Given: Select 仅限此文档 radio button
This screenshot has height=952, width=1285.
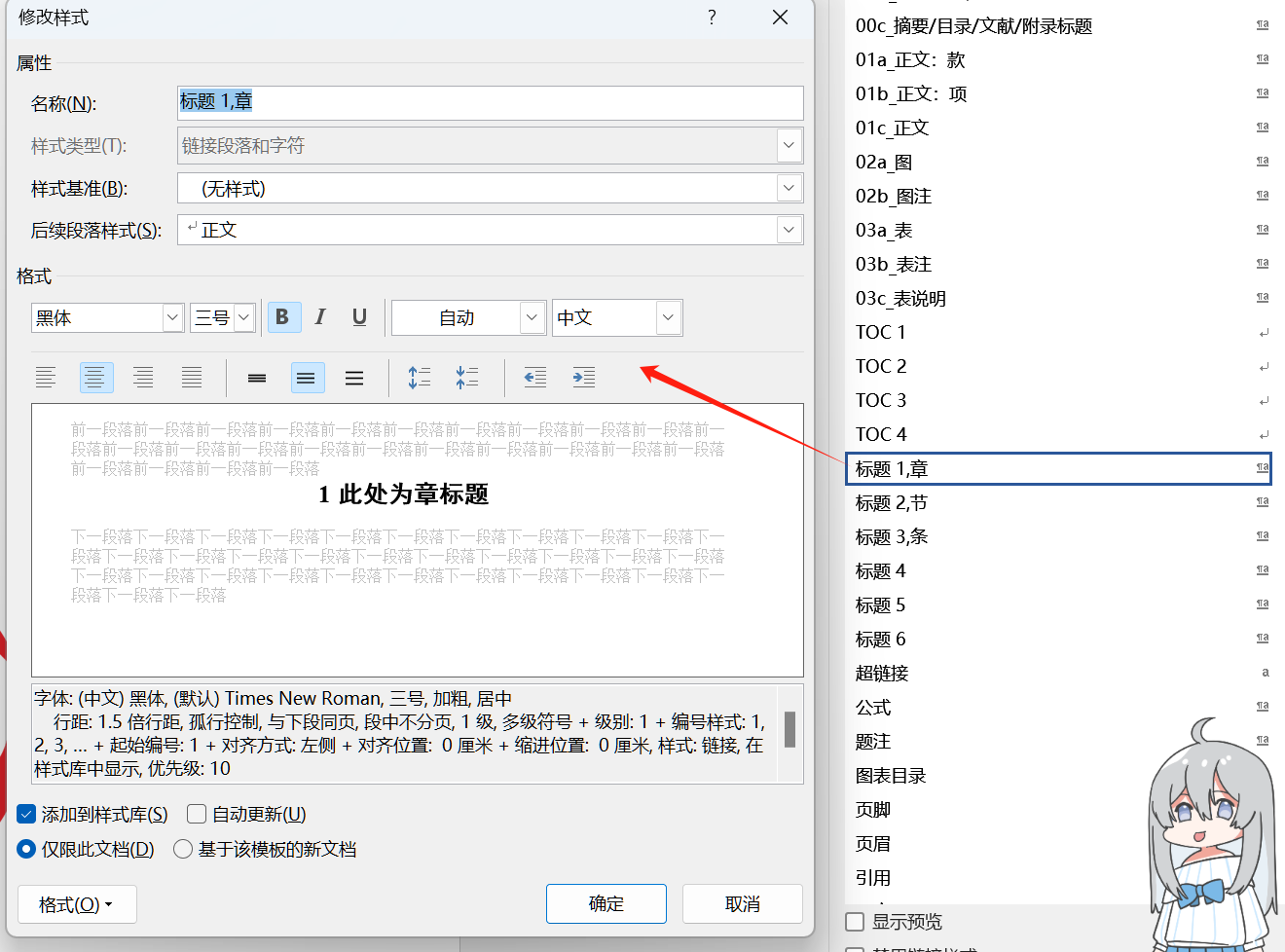Looking at the screenshot, I should (26, 849).
